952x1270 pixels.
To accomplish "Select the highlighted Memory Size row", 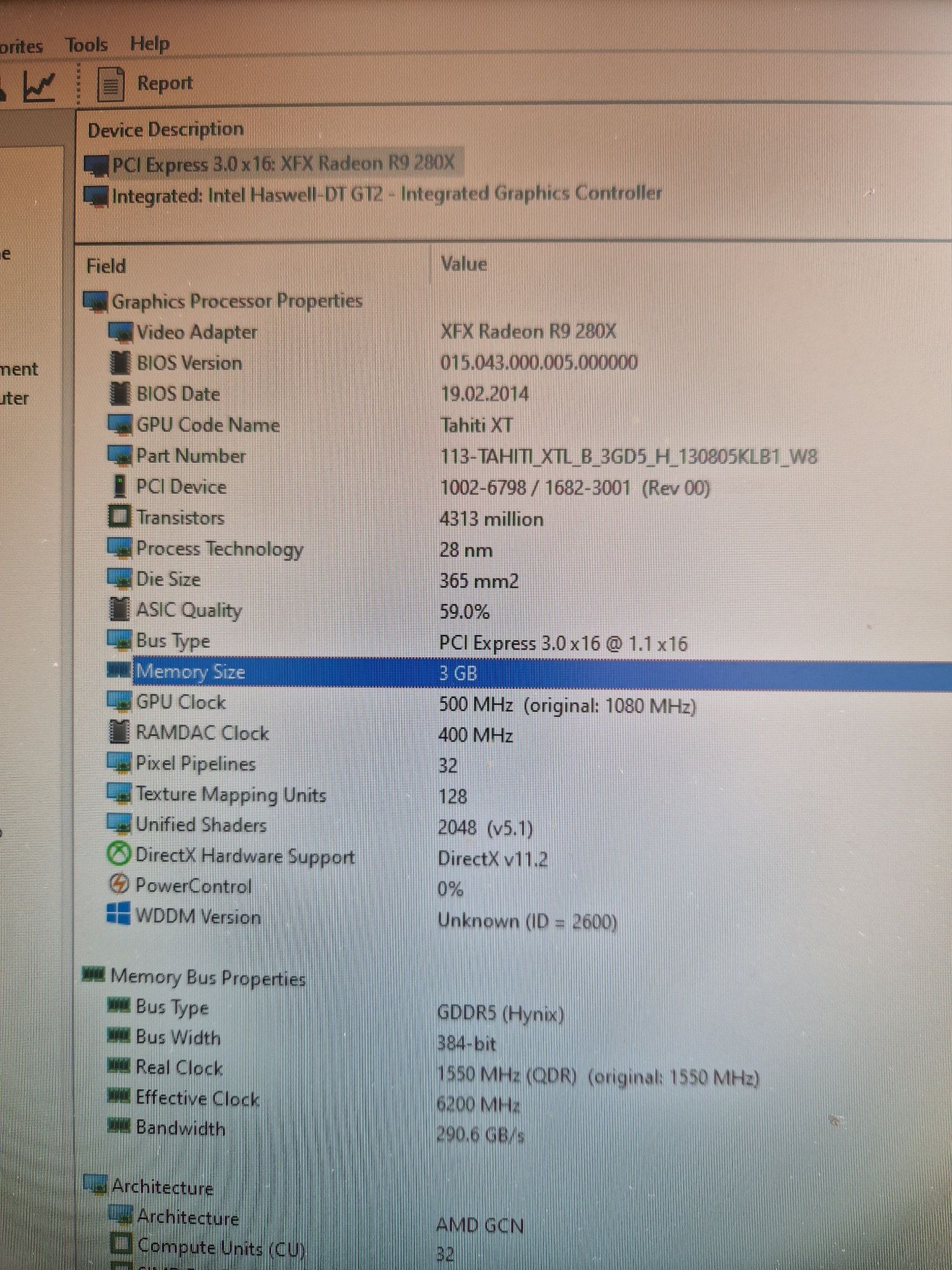I will point(541,673).
